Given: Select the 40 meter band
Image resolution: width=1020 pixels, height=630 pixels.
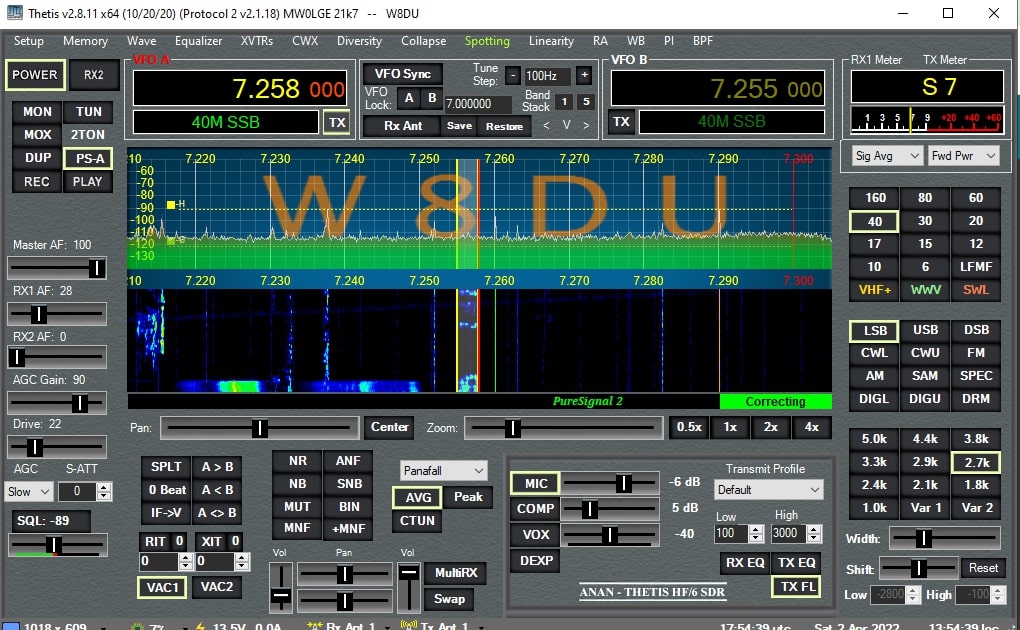Looking at the screenshot, I should [x=874, y=221].
